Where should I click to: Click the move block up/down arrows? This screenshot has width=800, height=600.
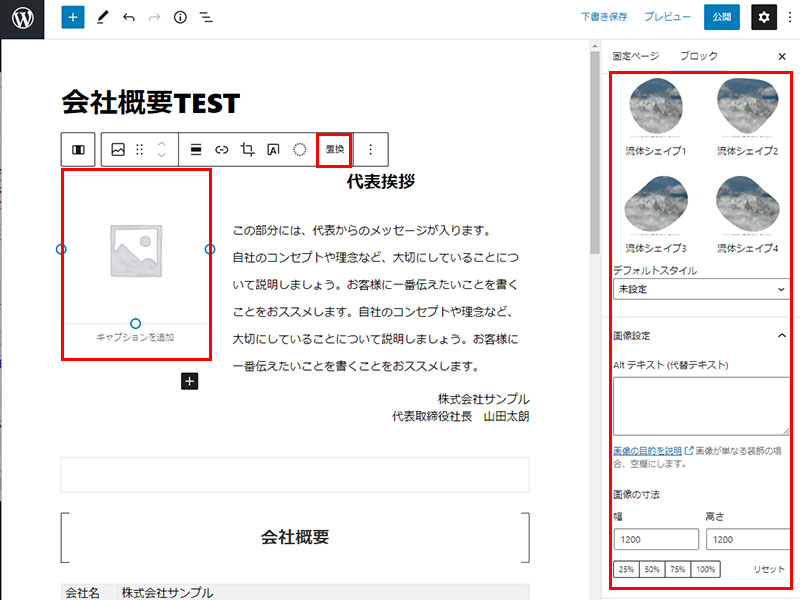pyautogui.click(x=162, y=150)
